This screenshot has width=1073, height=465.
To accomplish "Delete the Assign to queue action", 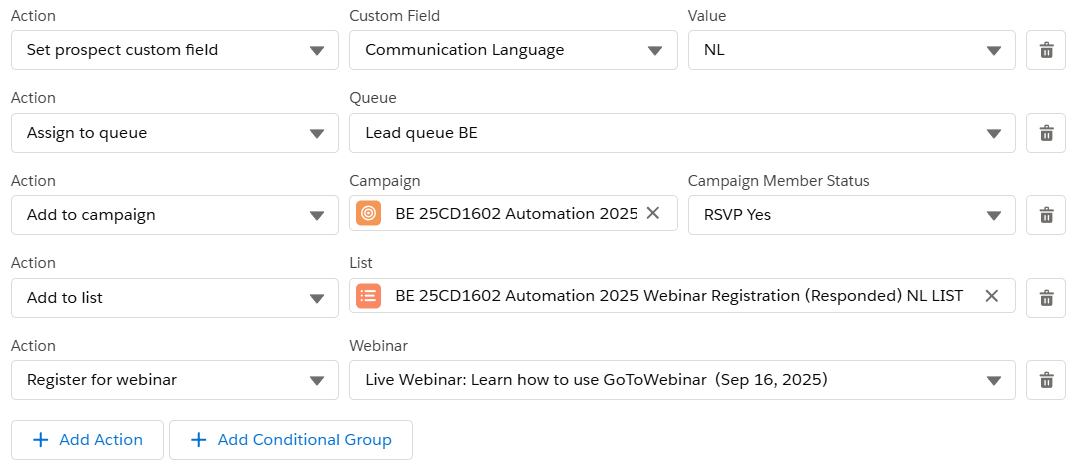I will click(x=1046, y=133).
